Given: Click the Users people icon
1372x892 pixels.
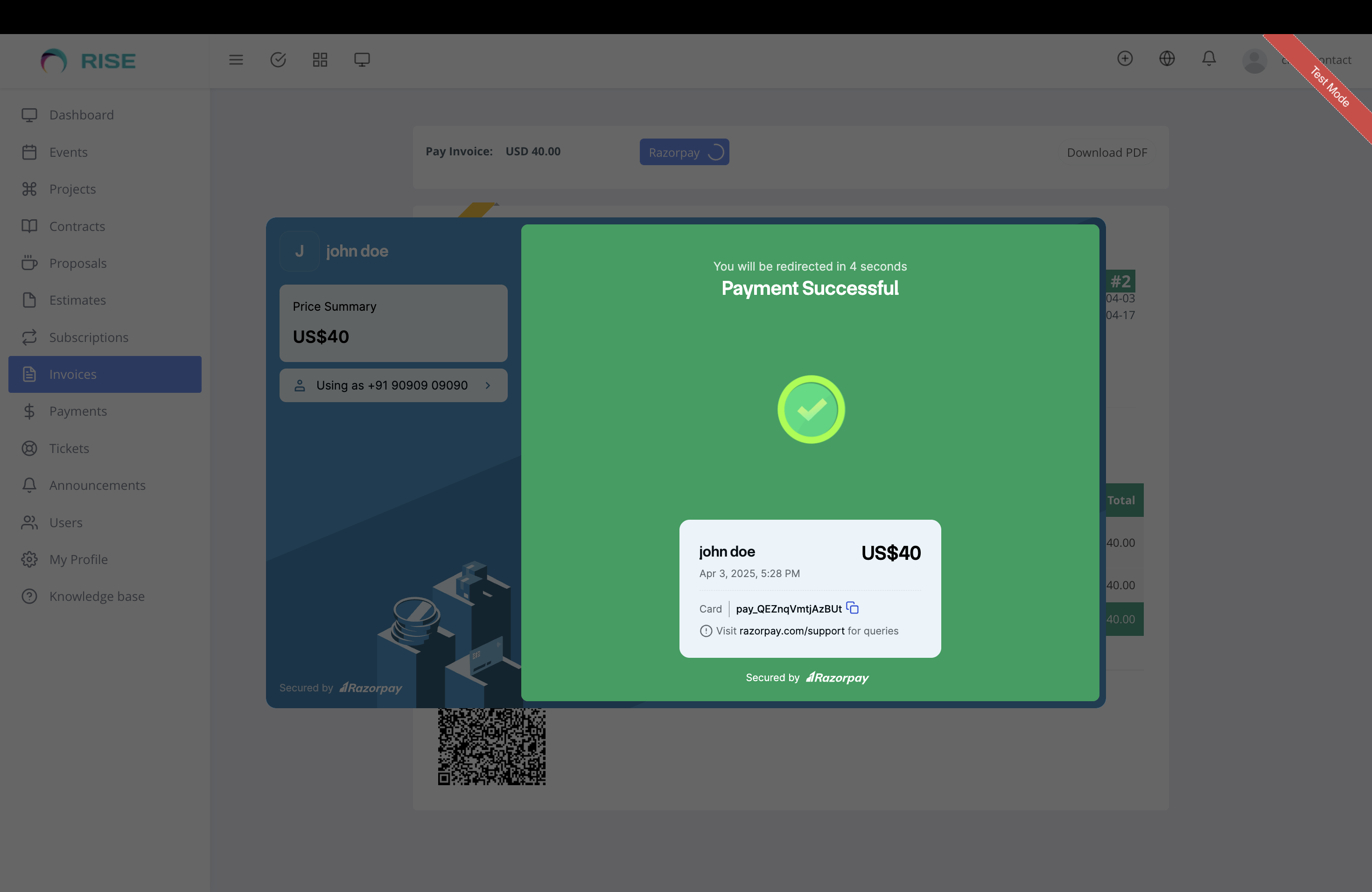Looking at the screenshot, I should pyautogui.click(x=29, y=523).
